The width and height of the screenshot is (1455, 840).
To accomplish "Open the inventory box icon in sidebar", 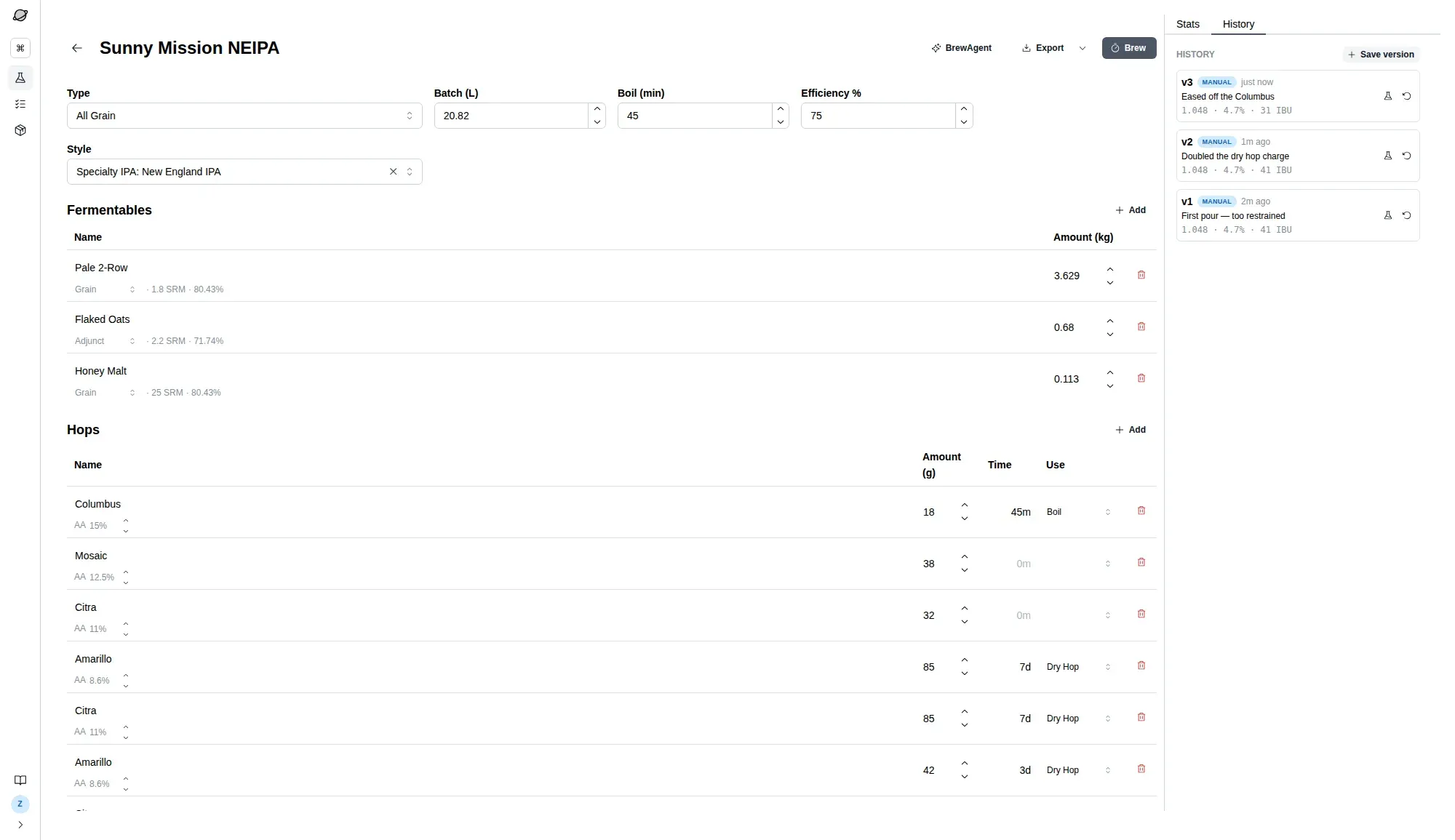I will tap(20, 130).
